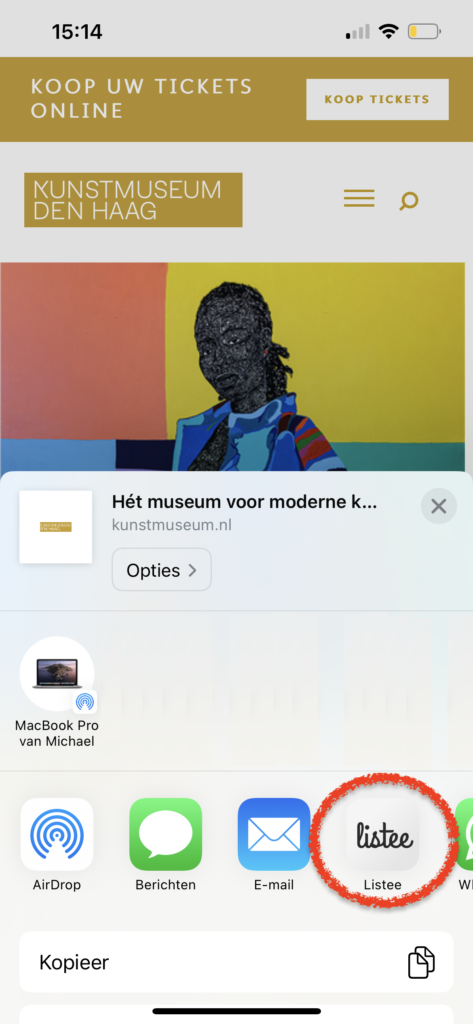473x1024 pixels.
Task: Open Berichten messages app icon
Action: (165, 834)
